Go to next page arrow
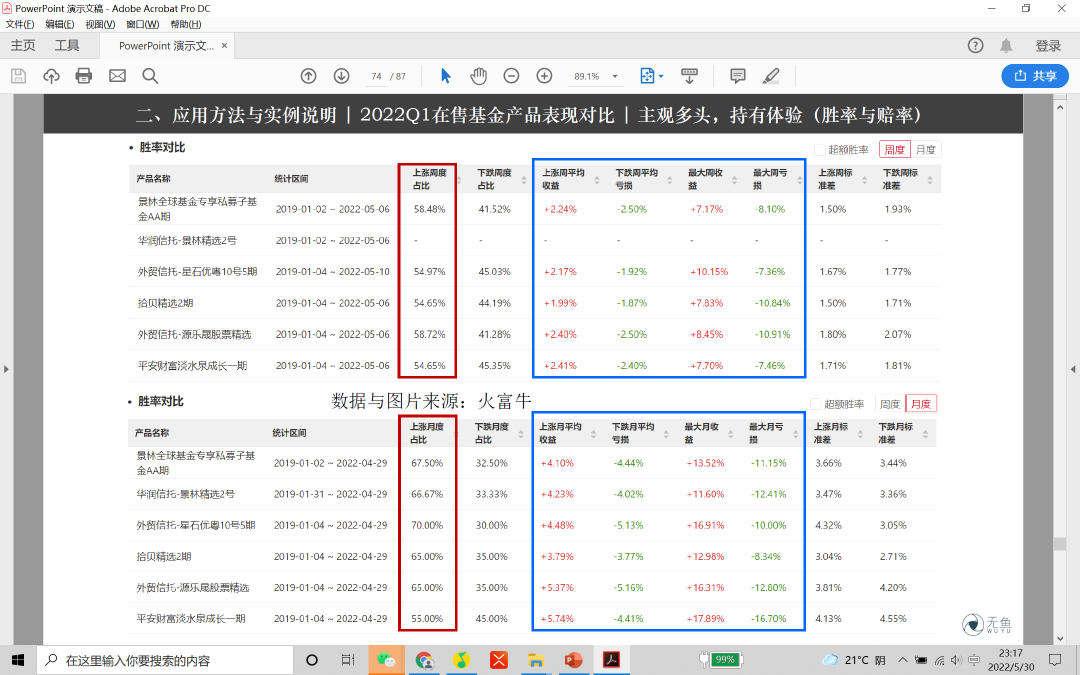This screenshot has height=675, width=1080. (341, 76)
